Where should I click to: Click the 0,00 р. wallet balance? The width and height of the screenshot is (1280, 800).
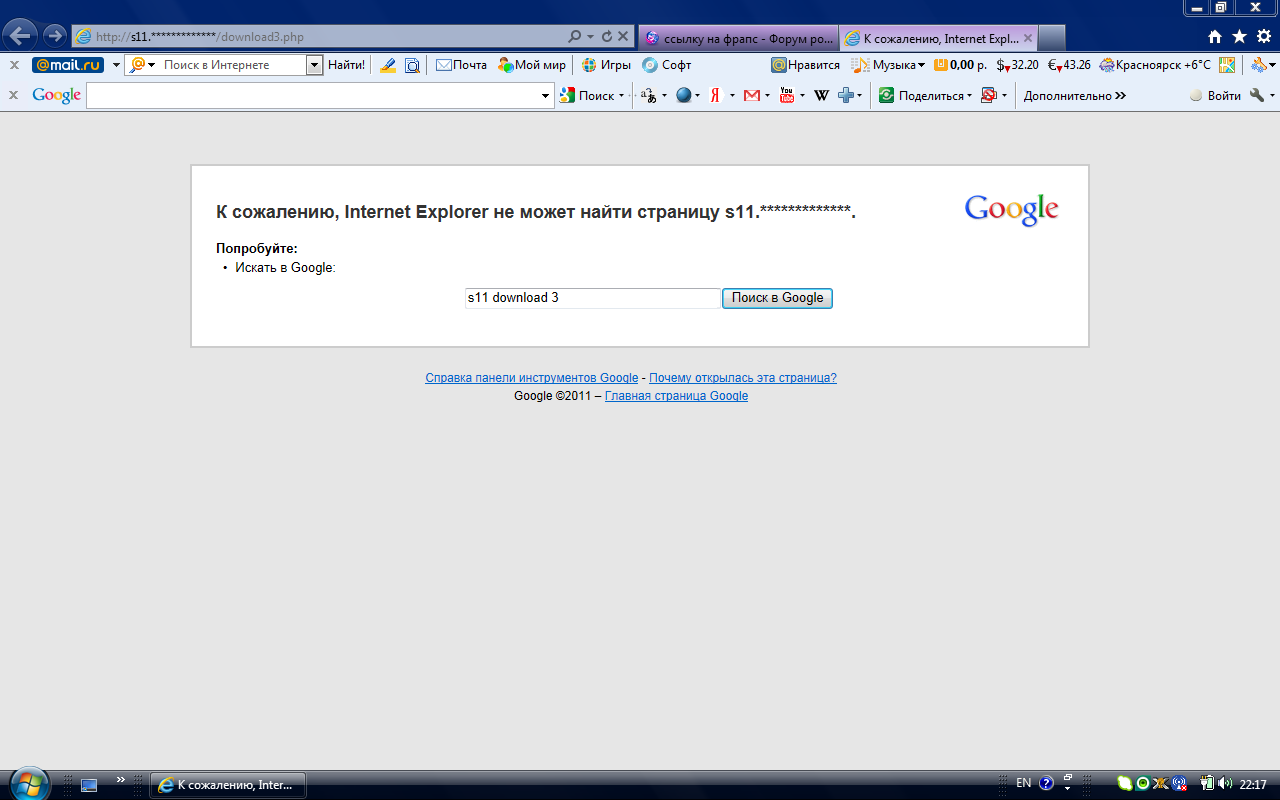960,65
